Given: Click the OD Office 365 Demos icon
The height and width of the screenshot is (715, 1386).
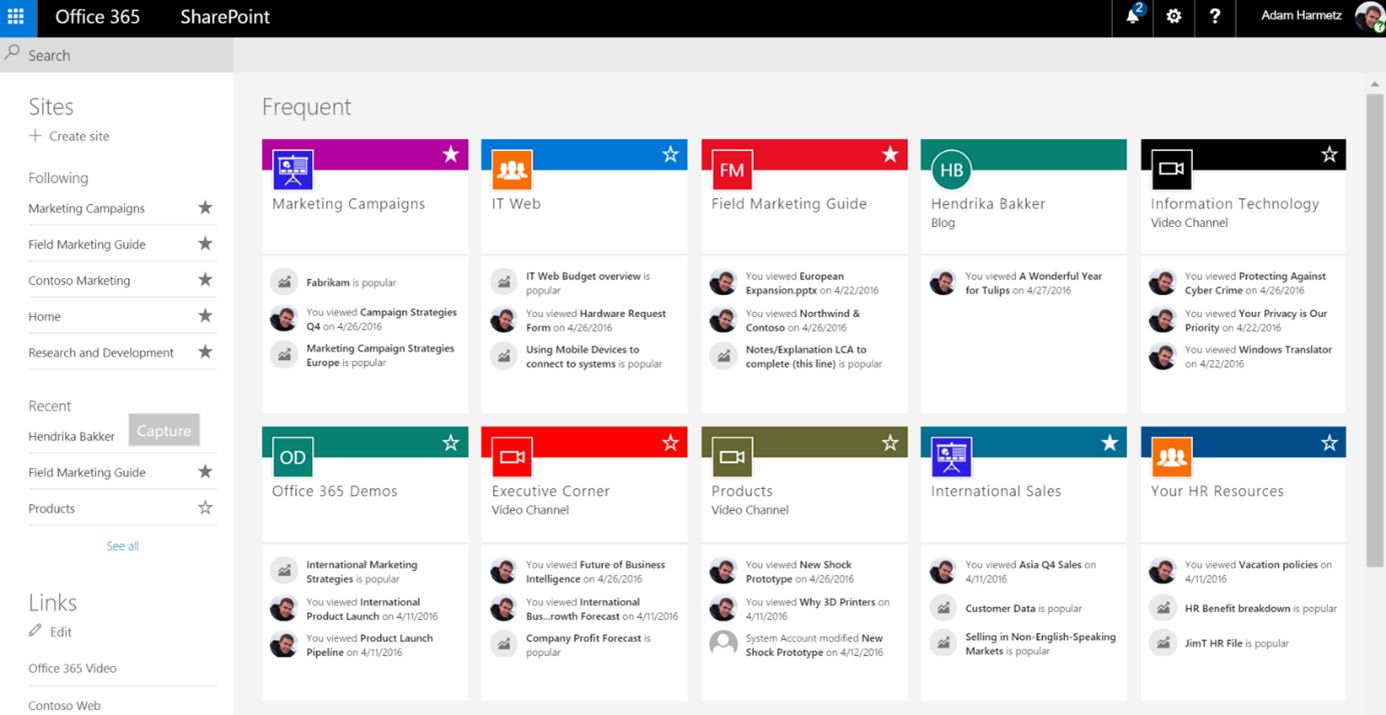Looking at the screenshot, I should [x=293, y=458].
